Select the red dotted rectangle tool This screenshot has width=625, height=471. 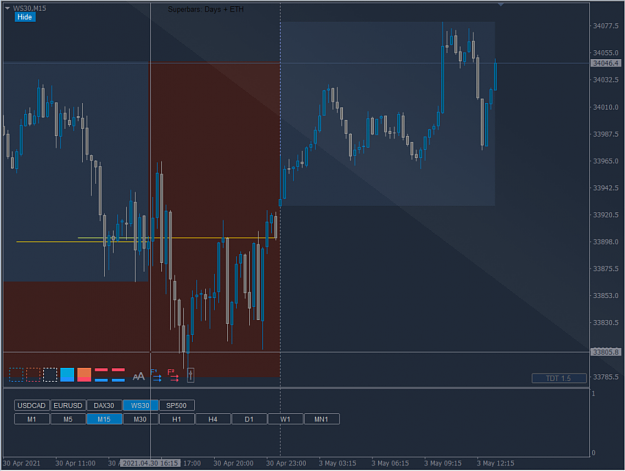point(33,375)
